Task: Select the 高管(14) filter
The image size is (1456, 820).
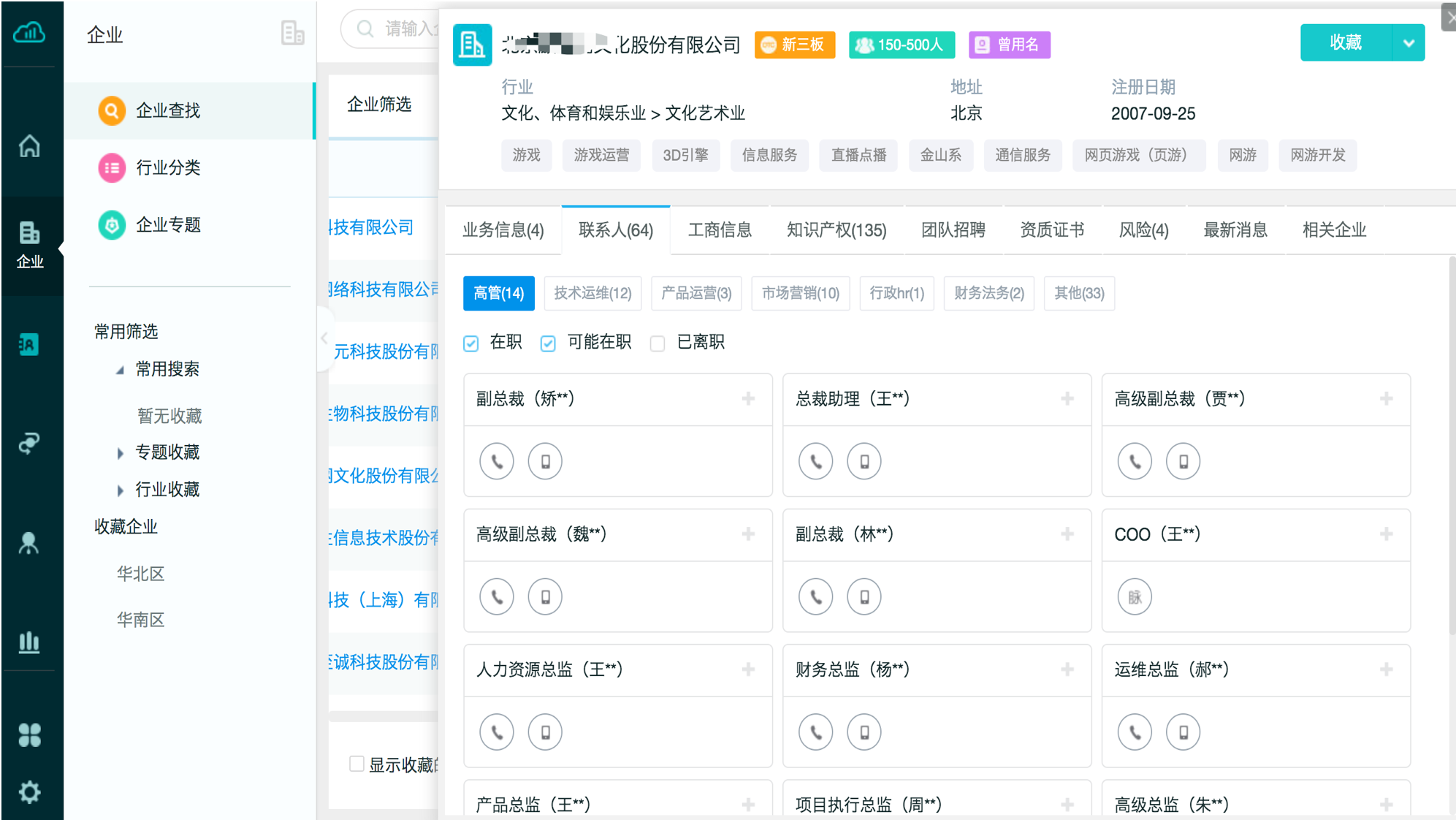Action: [x=499, y=293]
